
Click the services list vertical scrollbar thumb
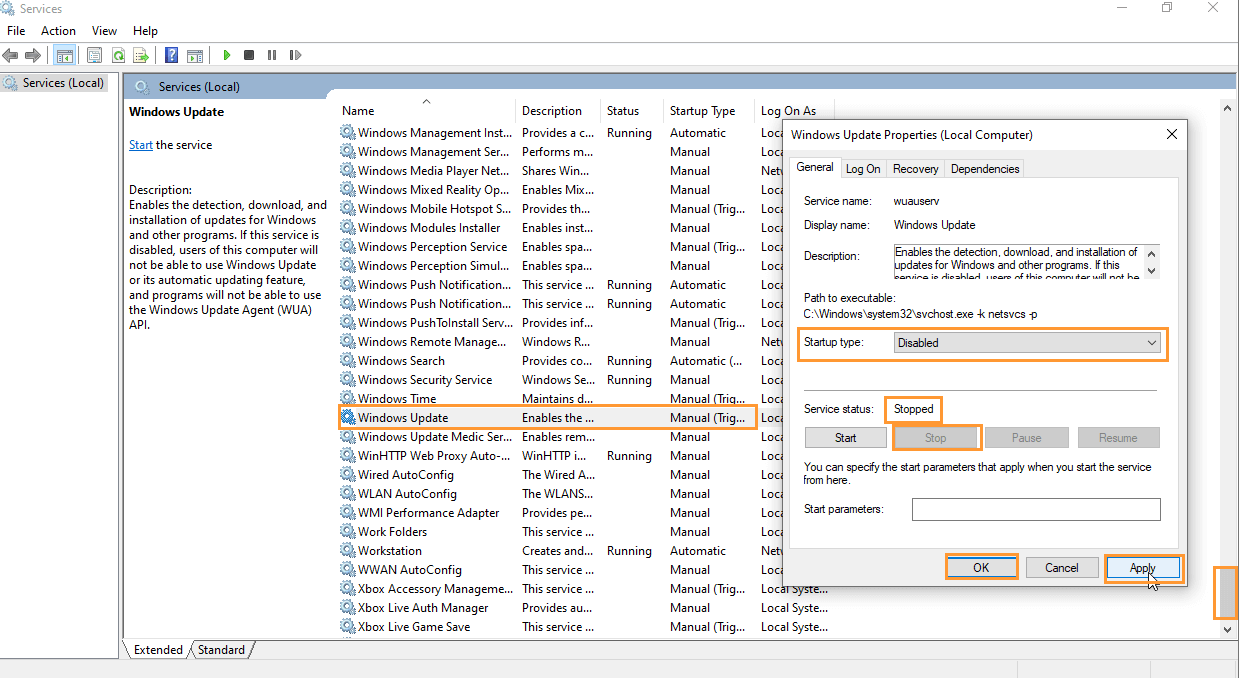tap(1226, 592)
